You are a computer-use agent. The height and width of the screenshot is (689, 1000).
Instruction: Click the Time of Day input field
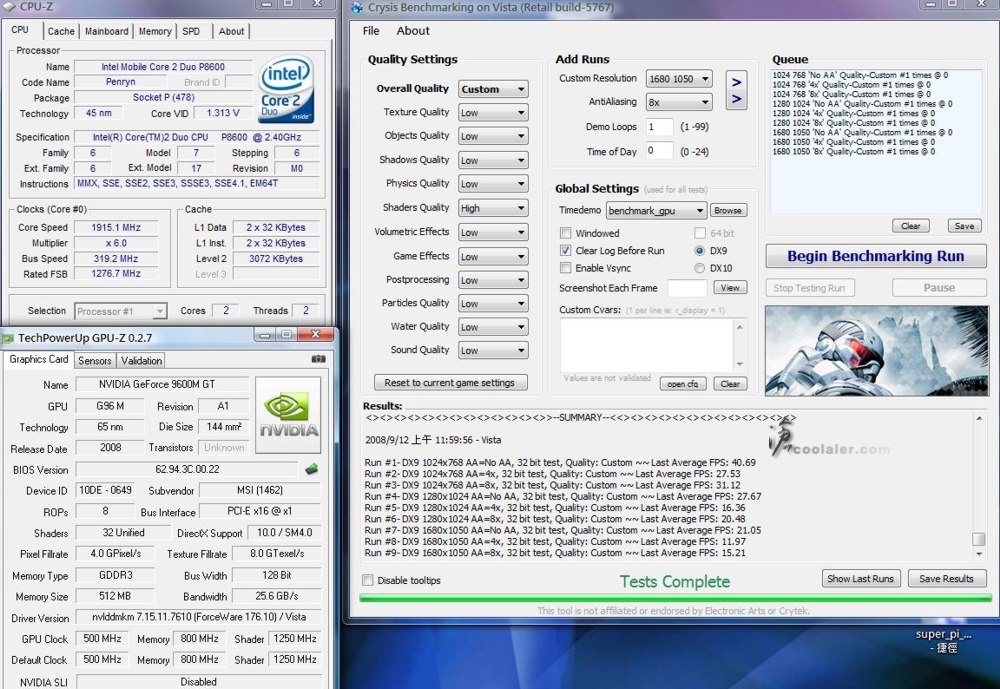coord(659,151)
